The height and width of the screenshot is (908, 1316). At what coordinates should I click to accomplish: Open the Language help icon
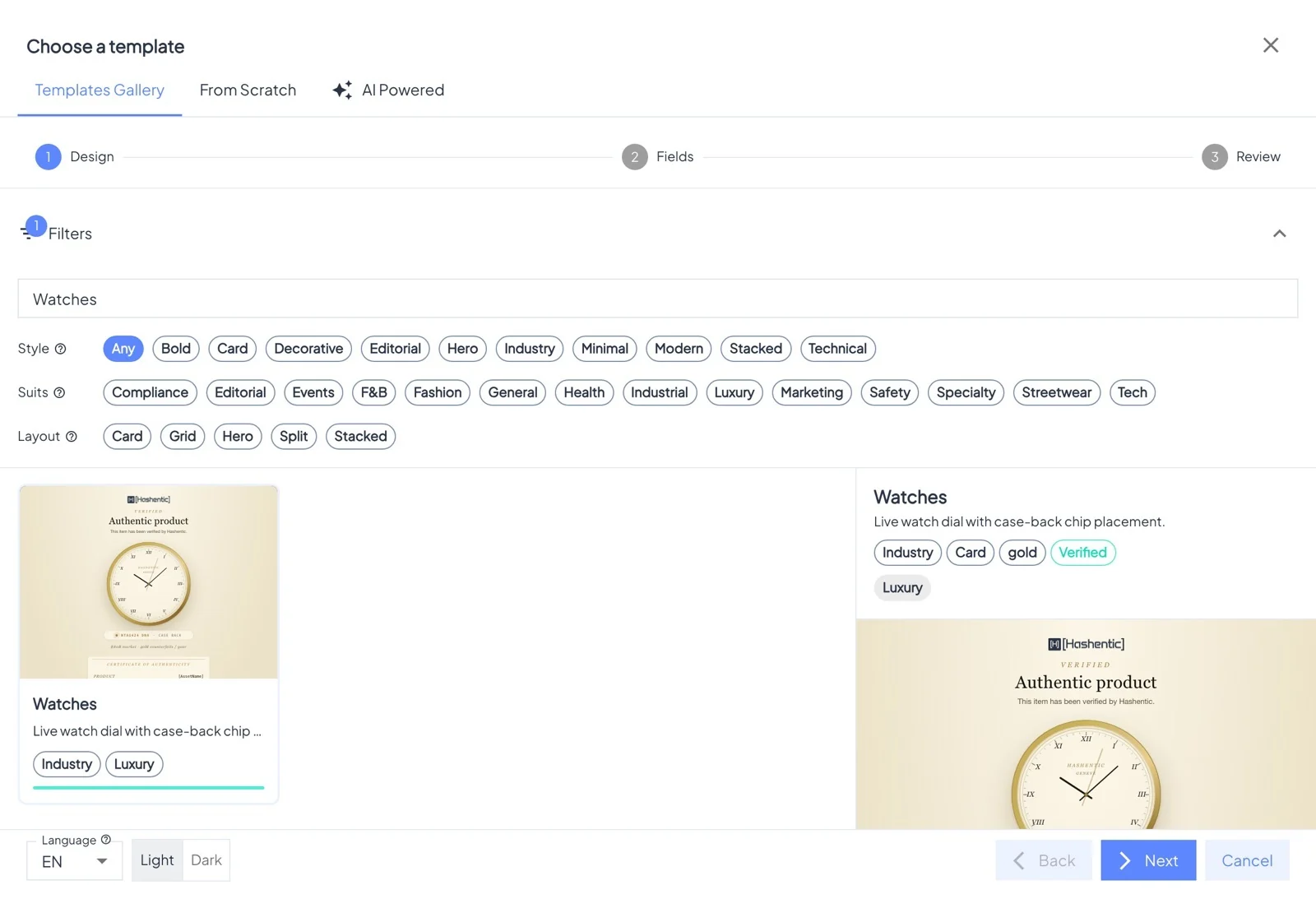tap(105, 840)
